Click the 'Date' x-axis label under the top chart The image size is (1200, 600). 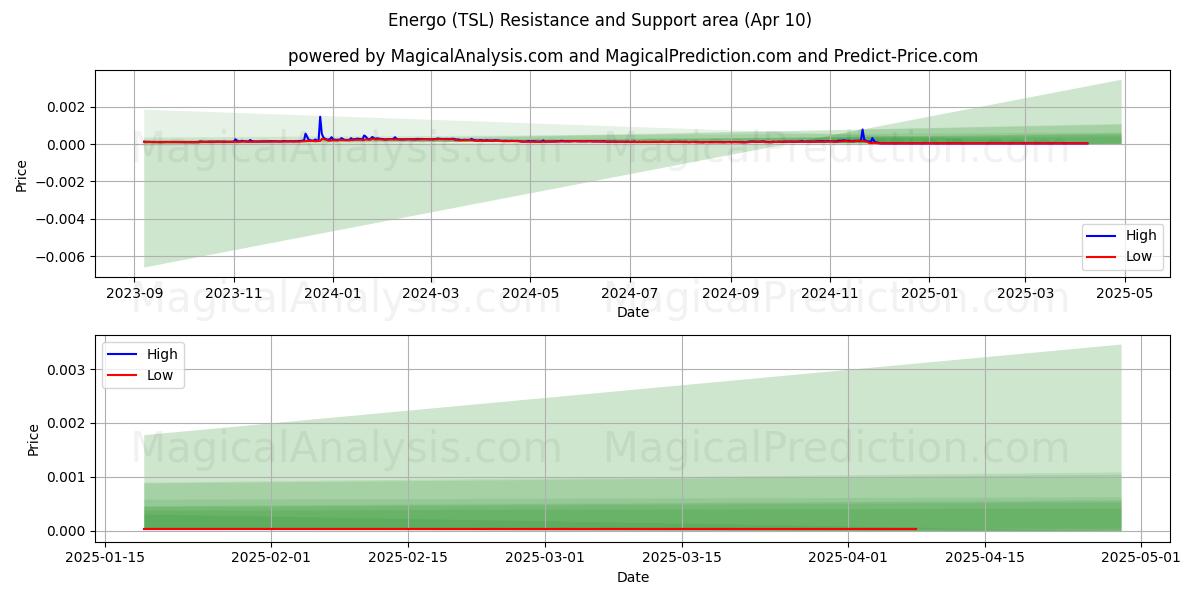coord(633,312)
